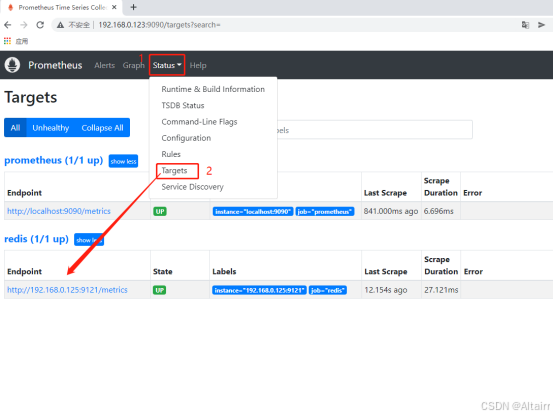Image resolution: width=554 pixels, height=417 pixels.
Task: Open the localhost:9090/metrics endpoint link
Action: coord(59,211)
